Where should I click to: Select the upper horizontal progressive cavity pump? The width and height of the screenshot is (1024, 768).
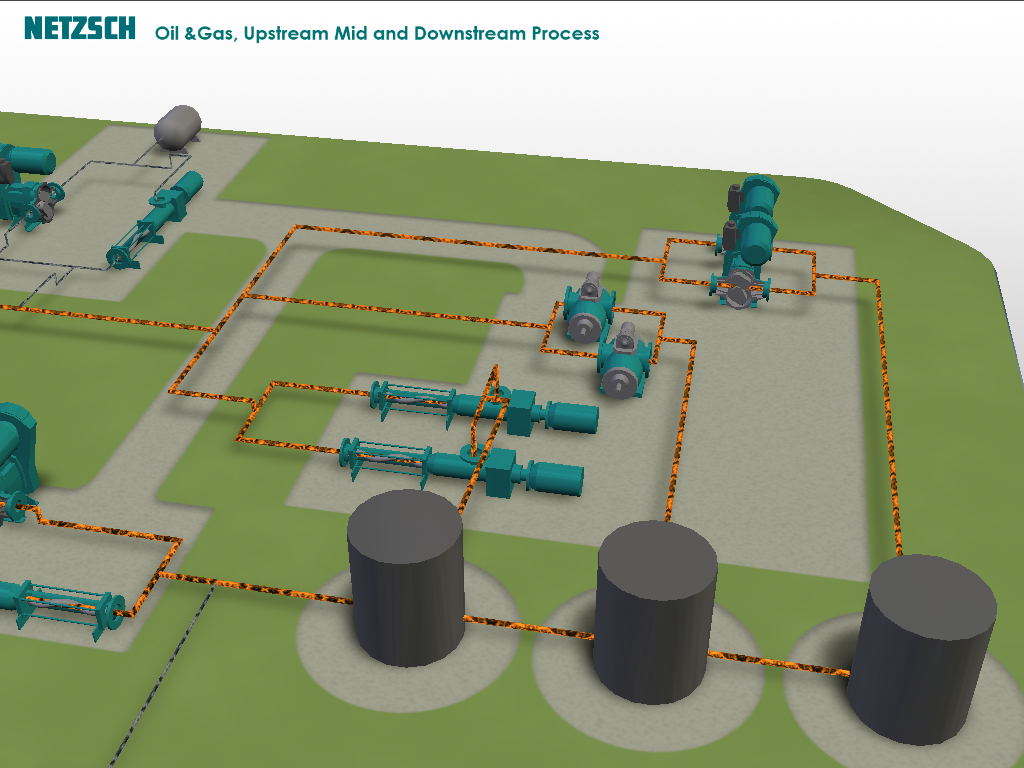pos(485,406)
